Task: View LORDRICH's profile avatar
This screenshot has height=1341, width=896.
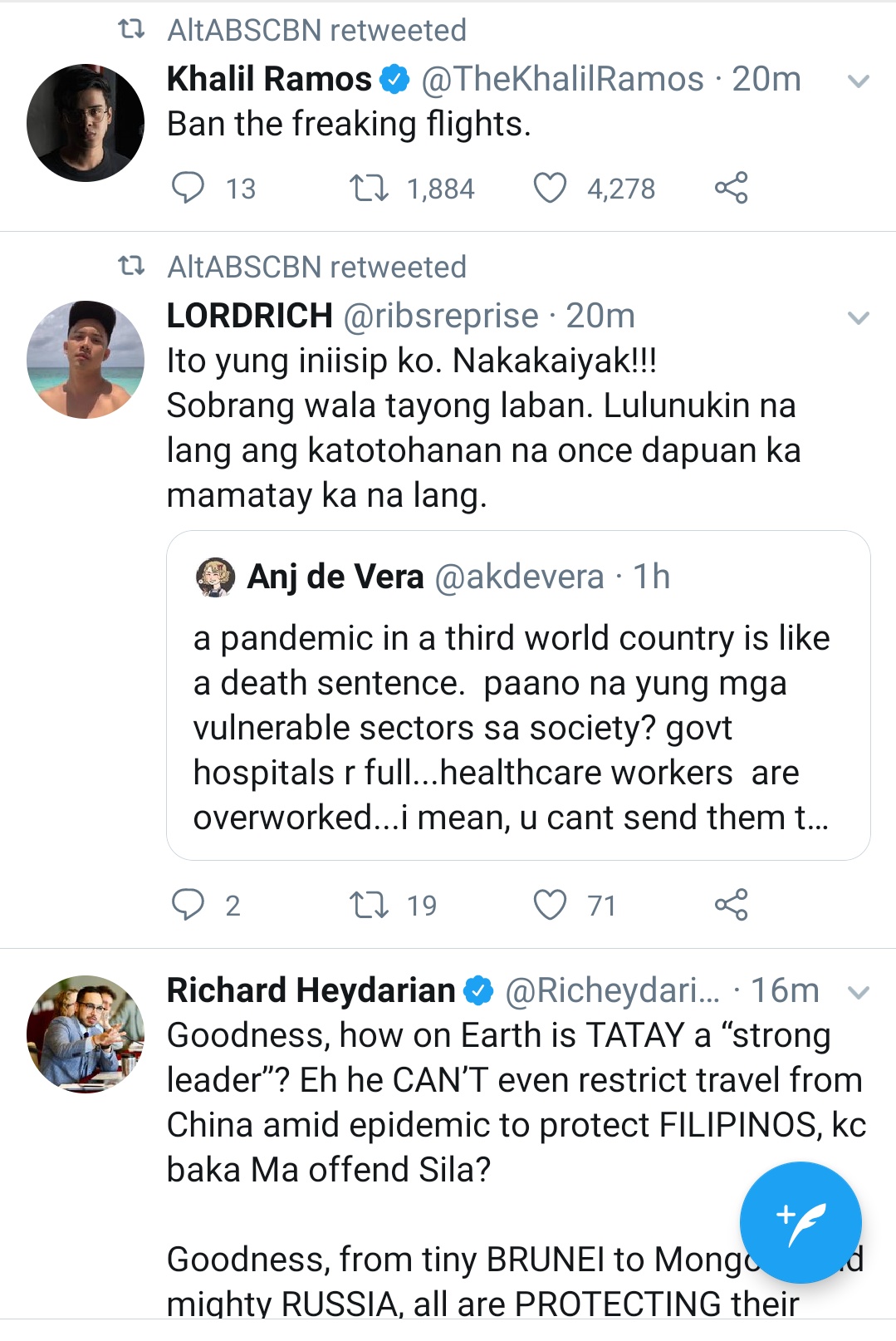Action: coord(86,360)
